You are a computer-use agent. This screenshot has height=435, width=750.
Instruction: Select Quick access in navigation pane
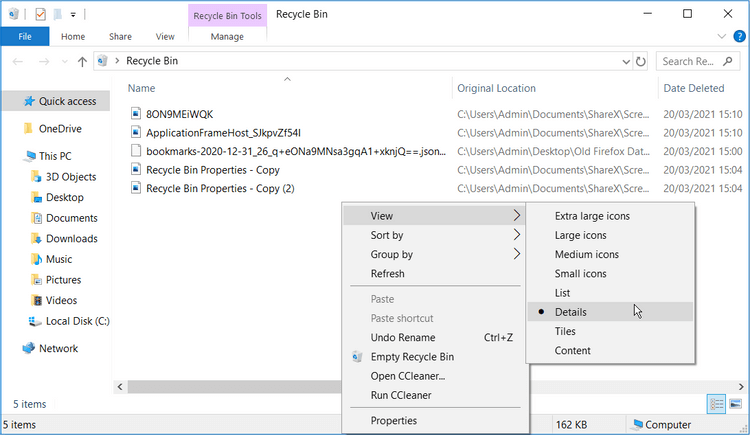(56, 101)
